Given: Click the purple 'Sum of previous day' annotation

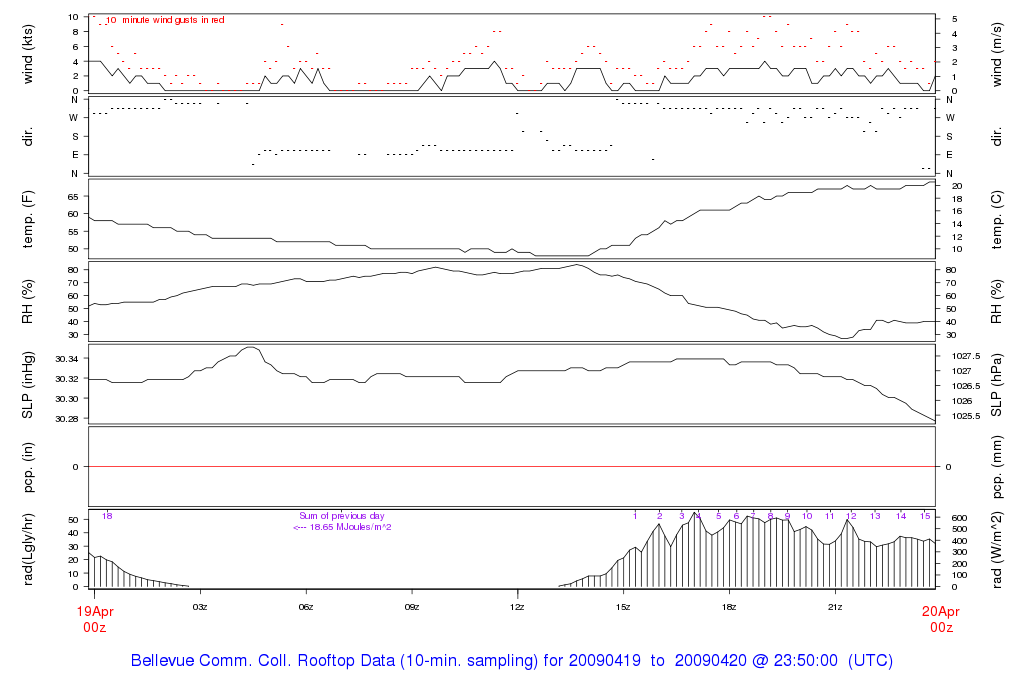Looking at the screenshot, I should pyautogui.click(x=342, y=516).
